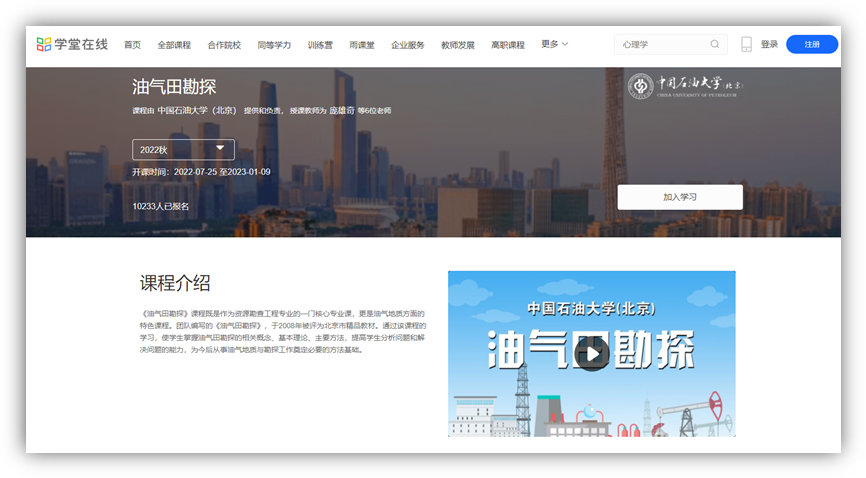Click the 加入学习 button
866x478 pixels.
tap(680, 197)
